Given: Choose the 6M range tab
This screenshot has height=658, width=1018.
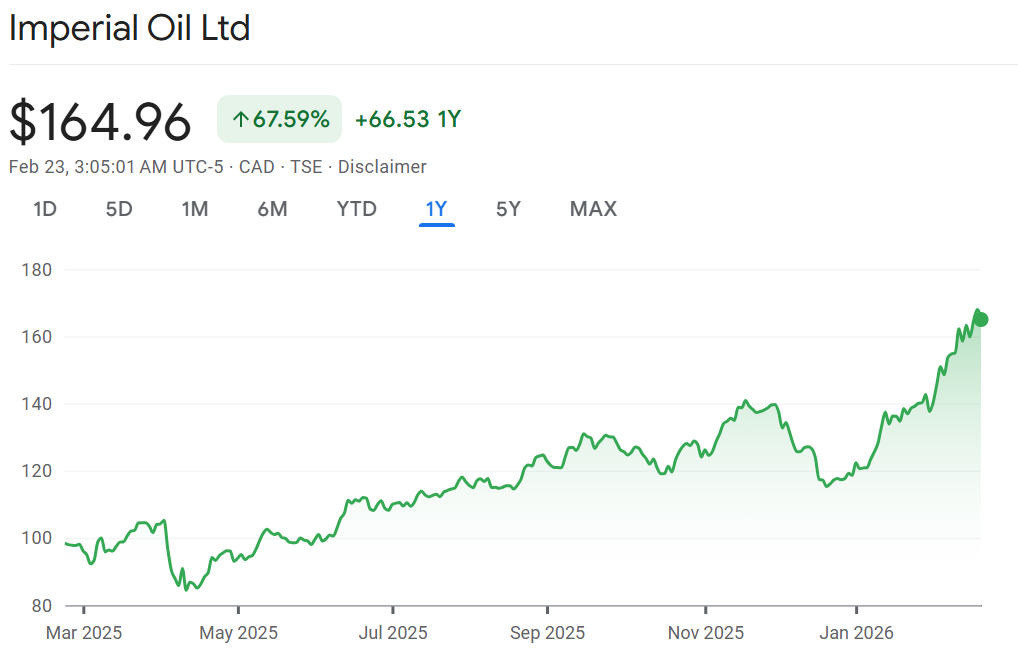Looking at the screenshot, I should click(x=272, y=209).
